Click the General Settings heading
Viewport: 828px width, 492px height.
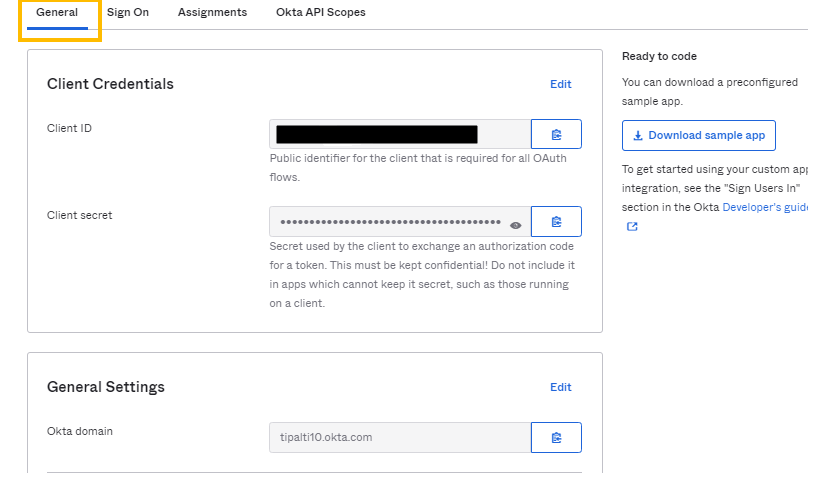[x=106, y=387]
